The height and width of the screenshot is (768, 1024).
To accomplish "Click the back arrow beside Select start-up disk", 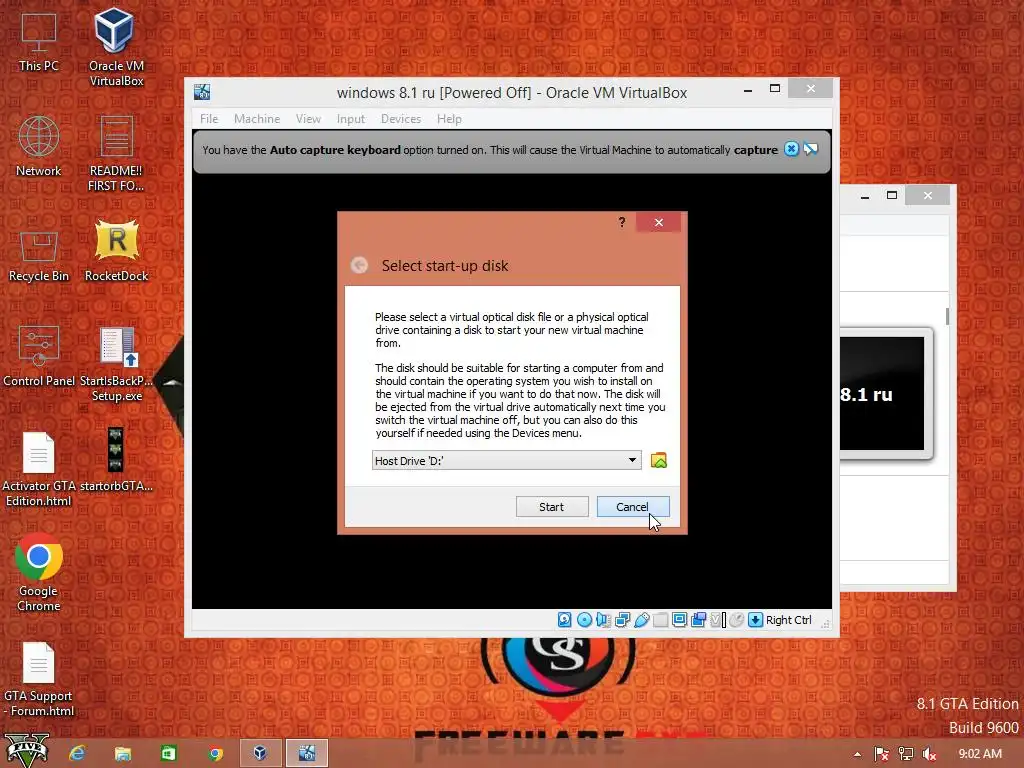I will pos(359,265).
